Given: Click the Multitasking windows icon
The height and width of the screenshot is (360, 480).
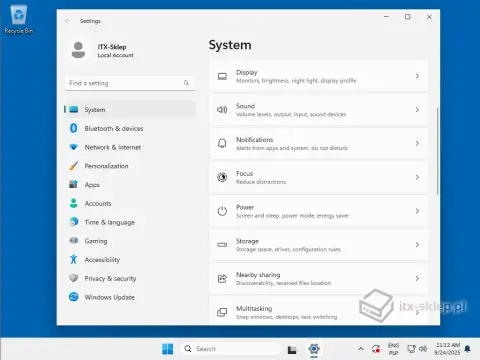Looking at the screenshot, I should click(222, 312).
